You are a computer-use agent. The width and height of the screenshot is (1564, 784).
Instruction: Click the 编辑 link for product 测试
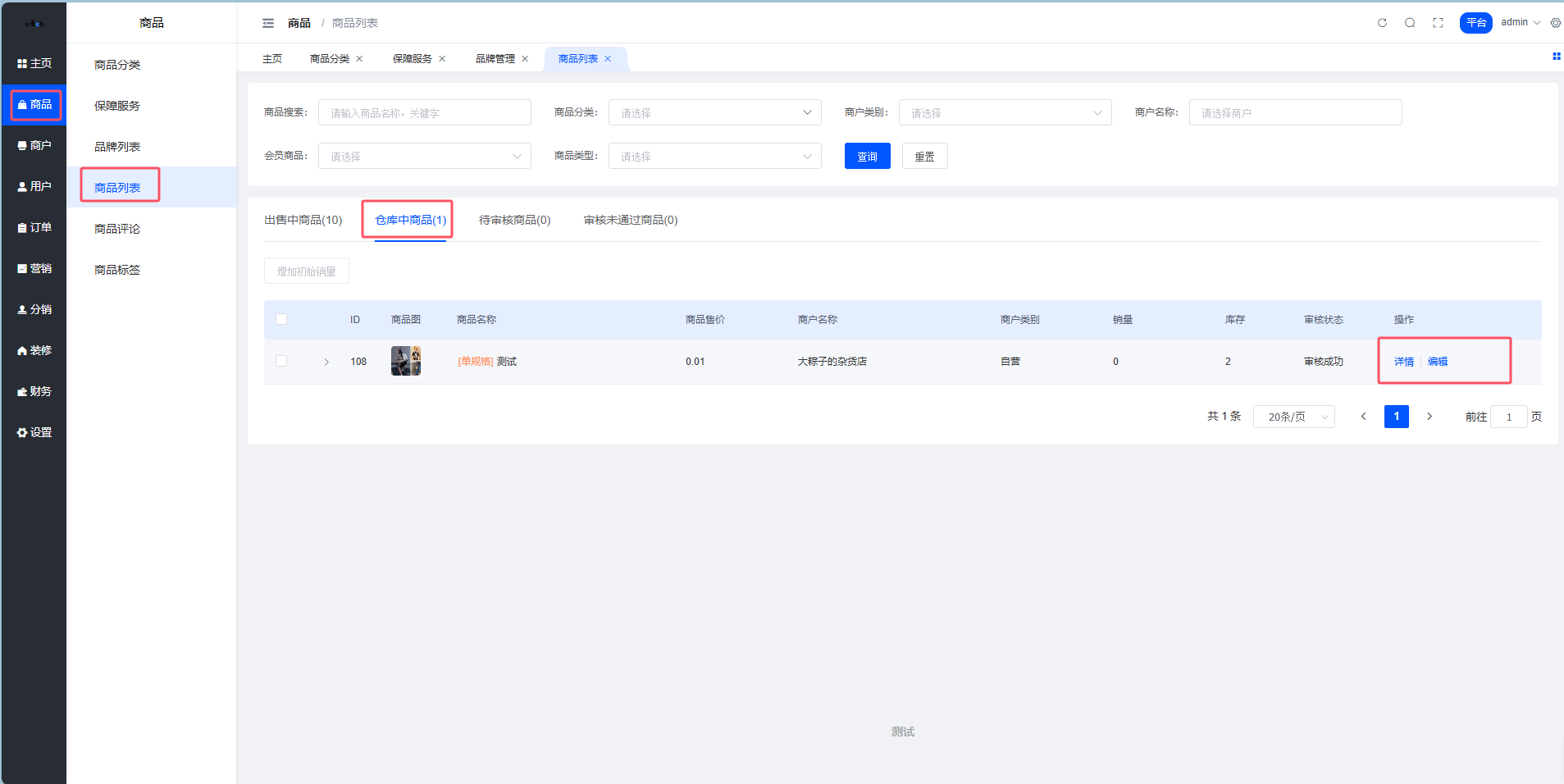(1437, 362)
